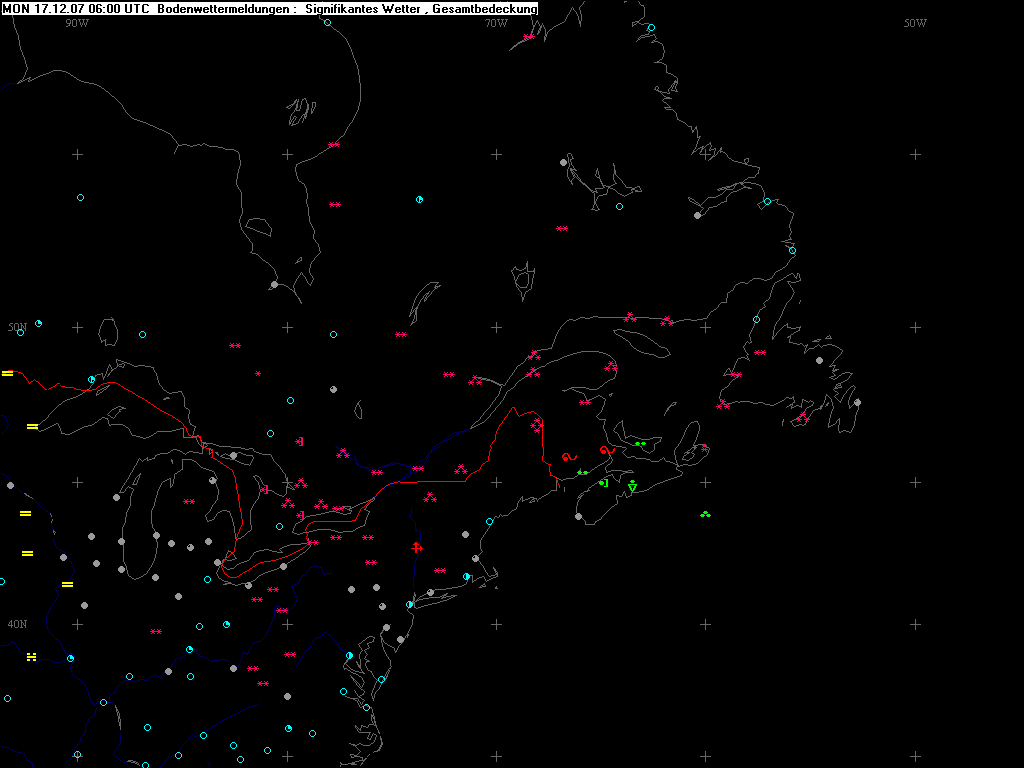Screen dimensions: 1024x768
Task: Click the 70W longitude label
Action: (x=495, y=22)
